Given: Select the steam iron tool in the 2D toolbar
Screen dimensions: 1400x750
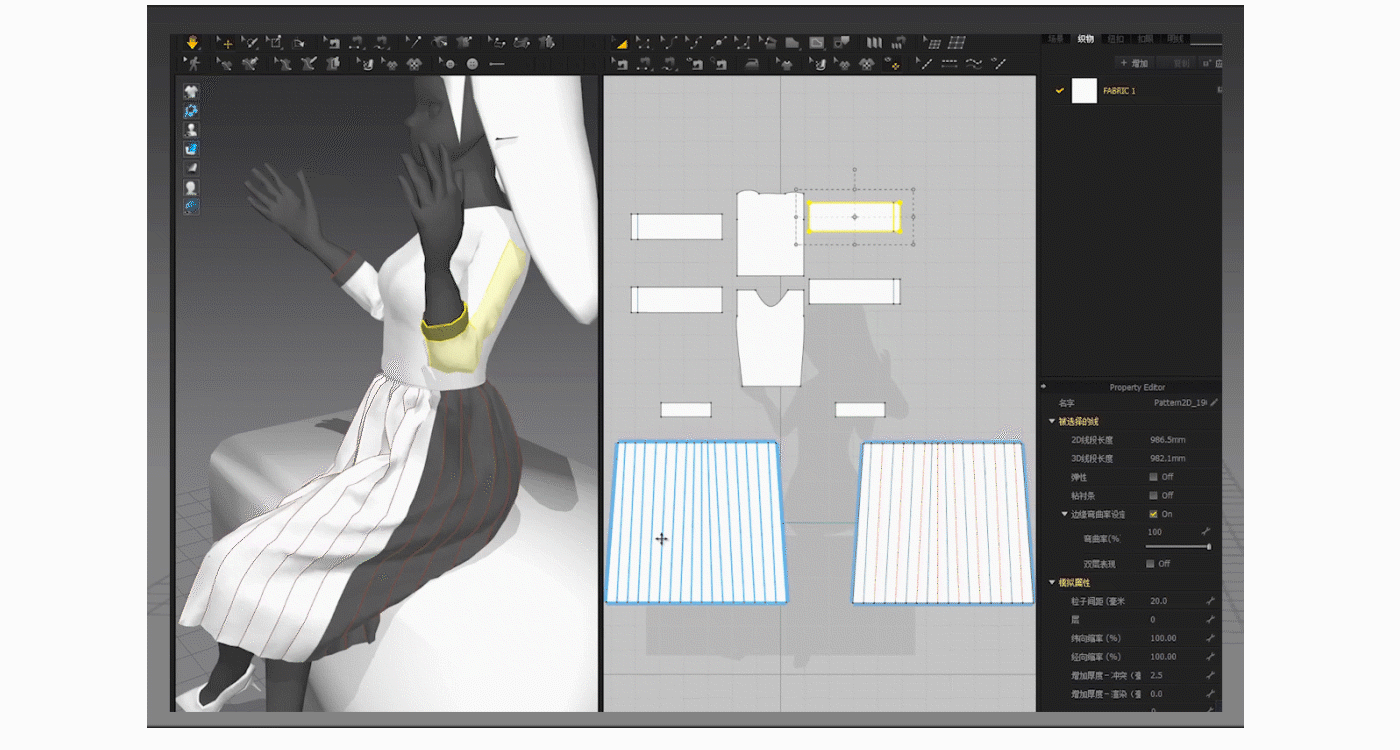Looking at the screenshot, I should pos(751,64).
